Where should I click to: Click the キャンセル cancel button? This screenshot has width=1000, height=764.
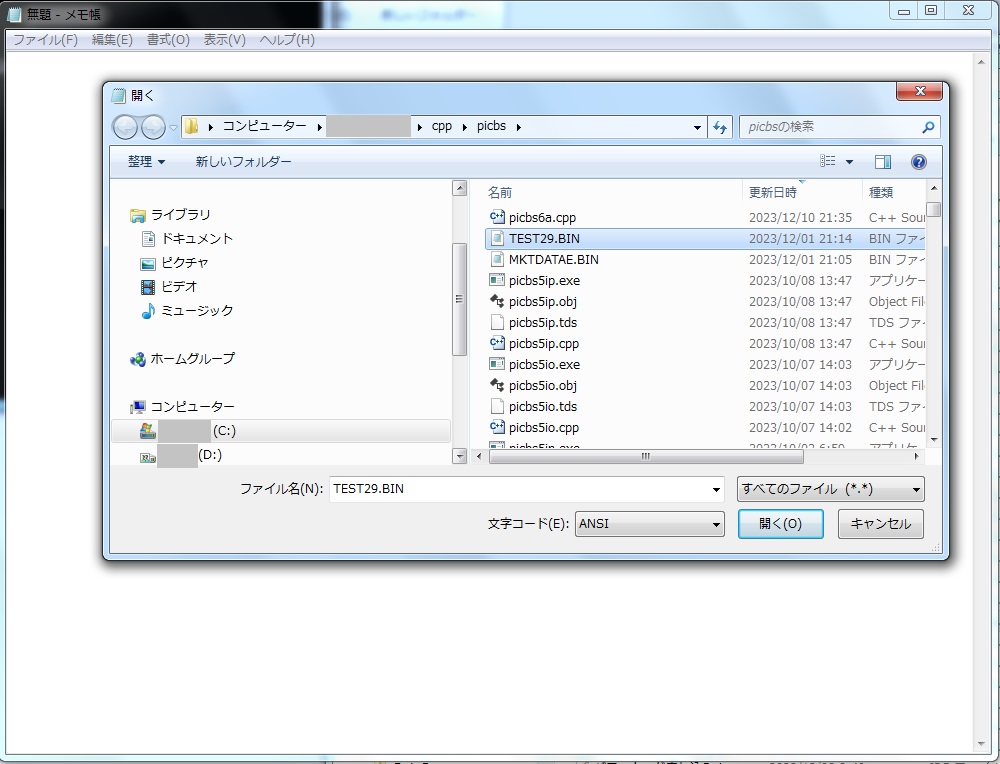coord(881,524)
